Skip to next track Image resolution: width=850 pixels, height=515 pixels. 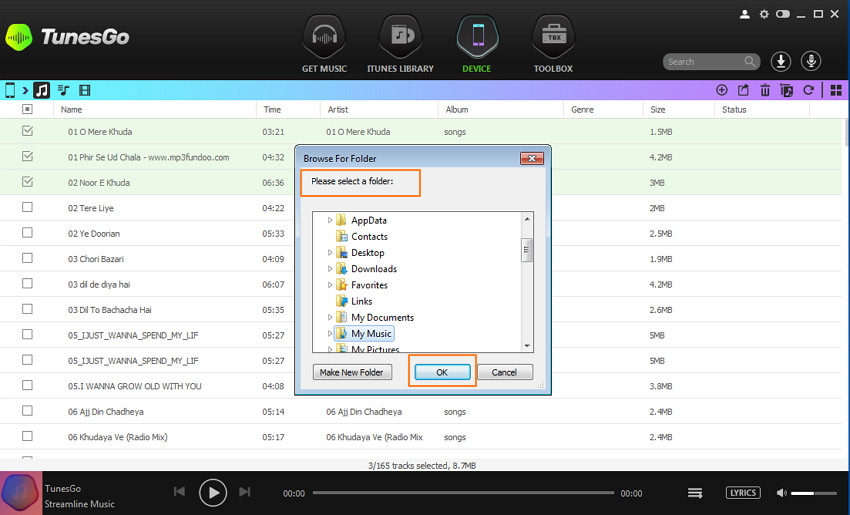coord(244,492)
